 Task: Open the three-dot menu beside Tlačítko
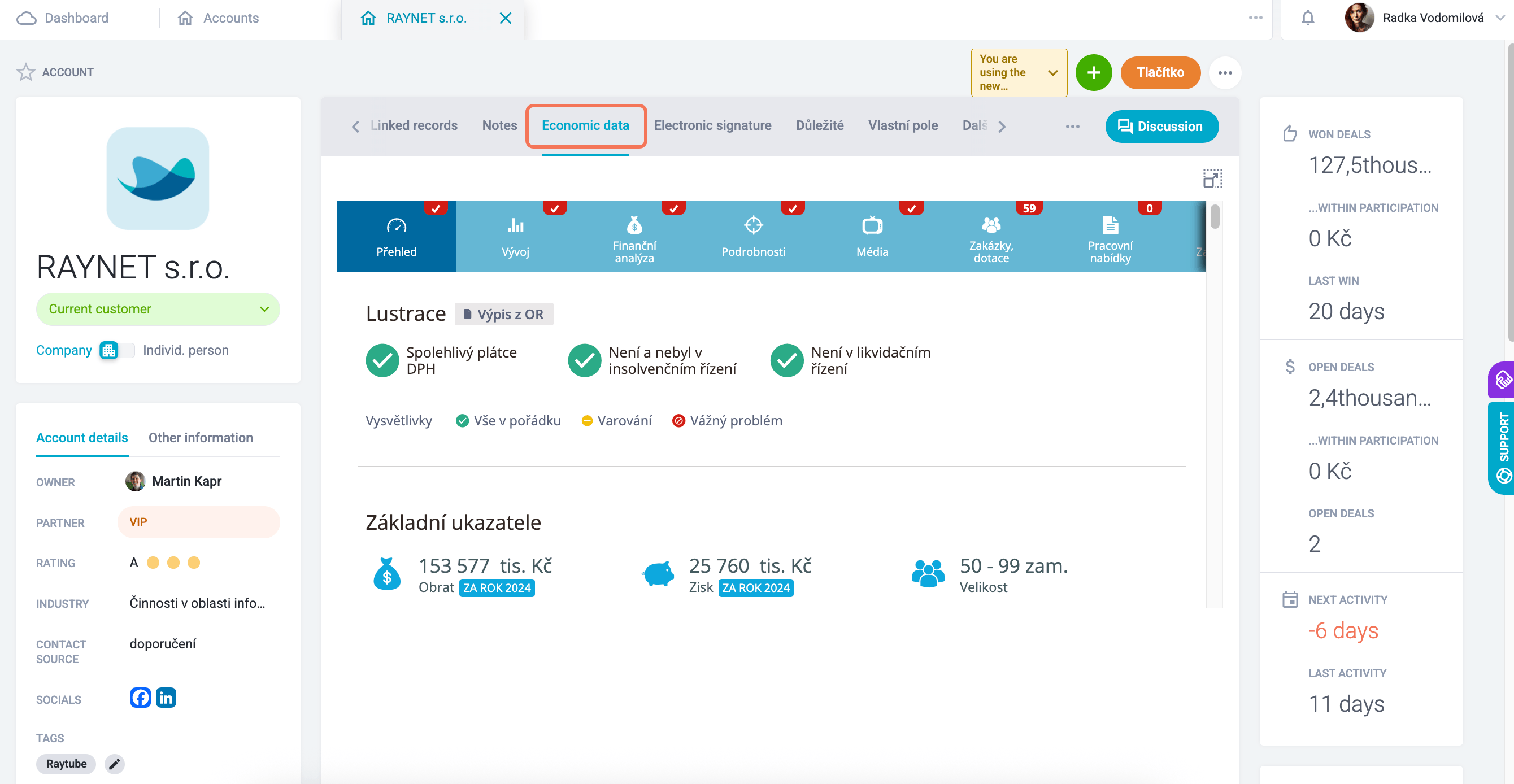coord(1225,73)
